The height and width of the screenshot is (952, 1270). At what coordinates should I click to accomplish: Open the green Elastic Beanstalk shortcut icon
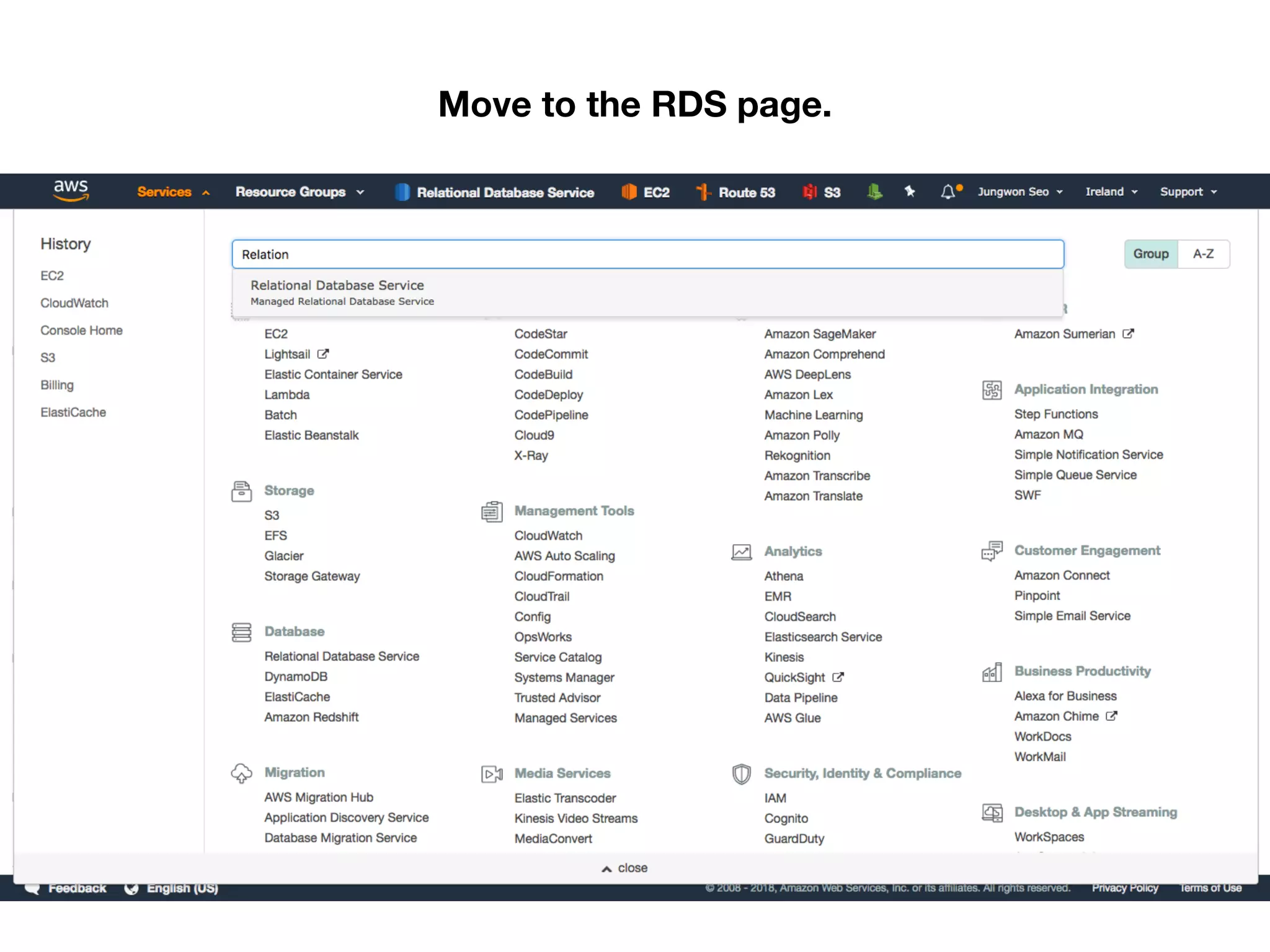point(874,192)
